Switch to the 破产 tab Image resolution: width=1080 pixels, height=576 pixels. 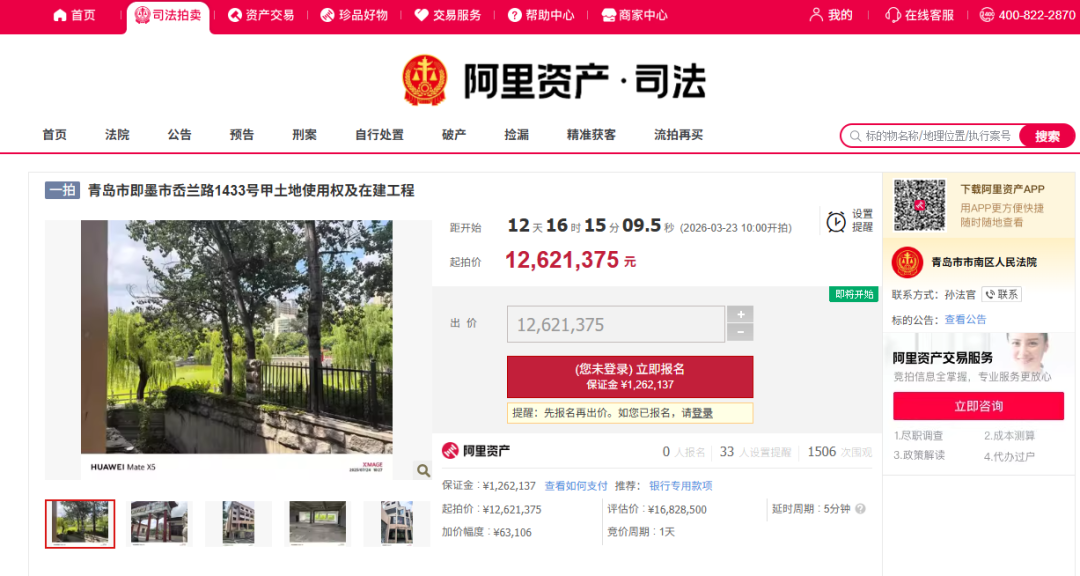(452, 134)
